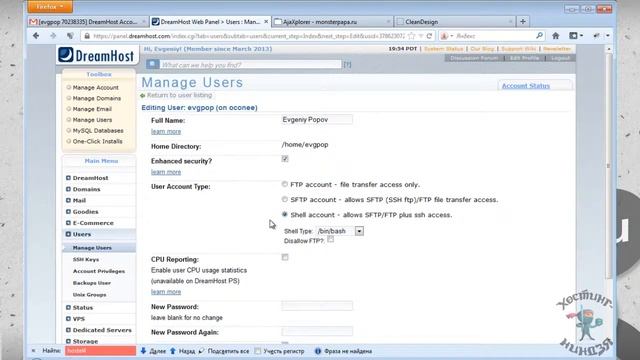Expand VPS menu section
640x360 pixels.
[68, 319]
